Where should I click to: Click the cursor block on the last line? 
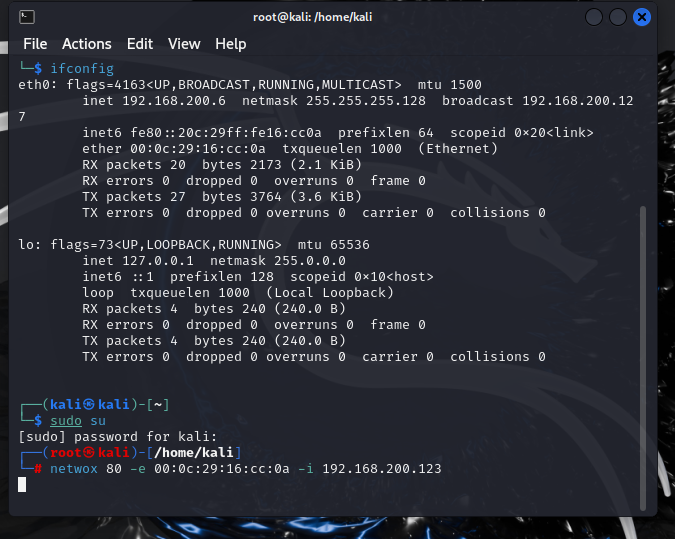click(23, 484)
